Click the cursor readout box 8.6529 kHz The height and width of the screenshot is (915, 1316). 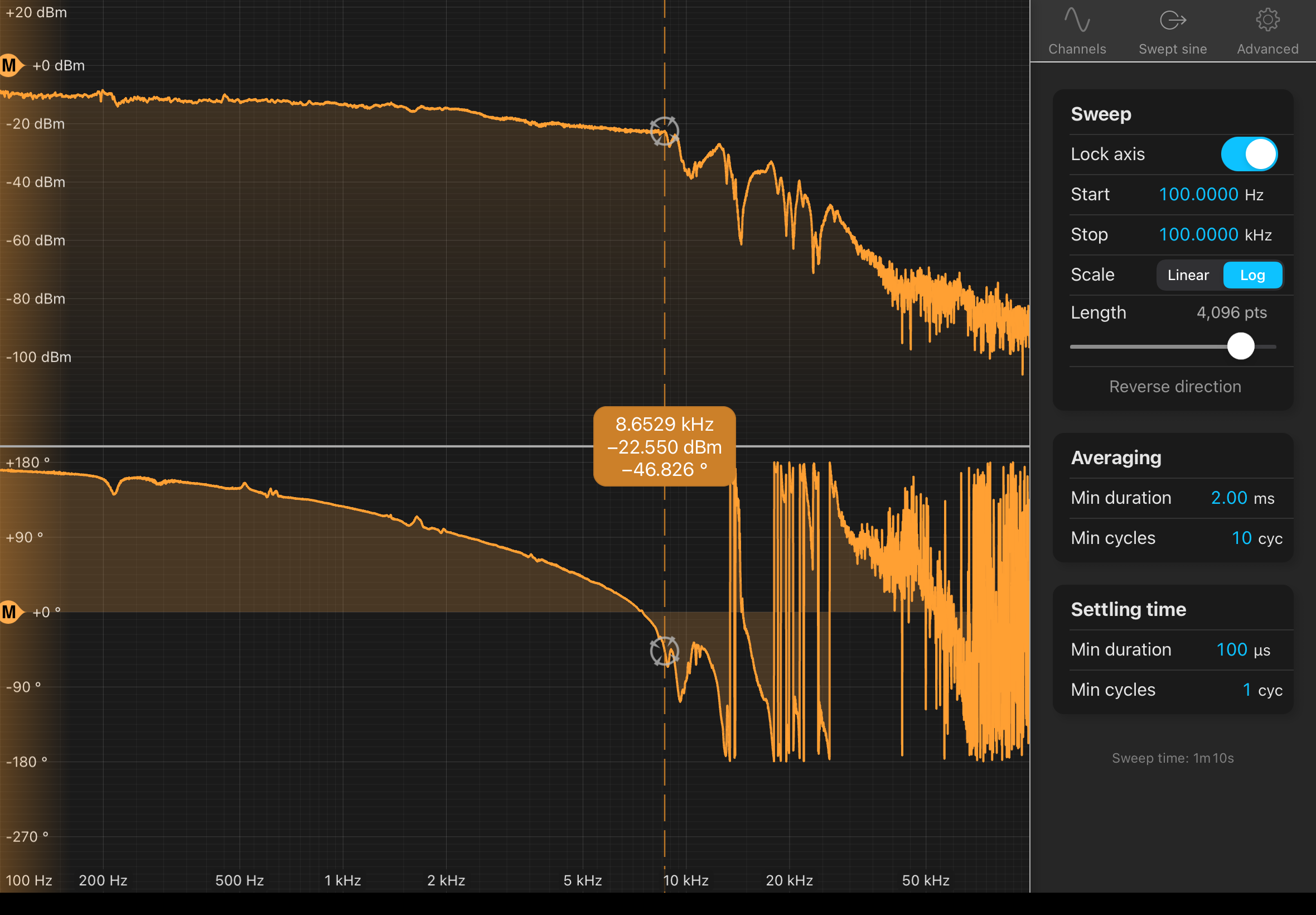pyautogui.click(x=665, y=446)
